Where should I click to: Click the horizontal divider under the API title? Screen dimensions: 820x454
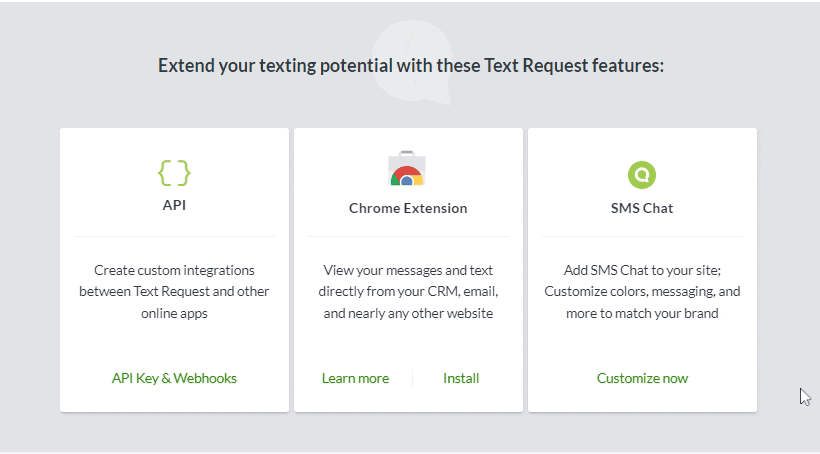174,236
